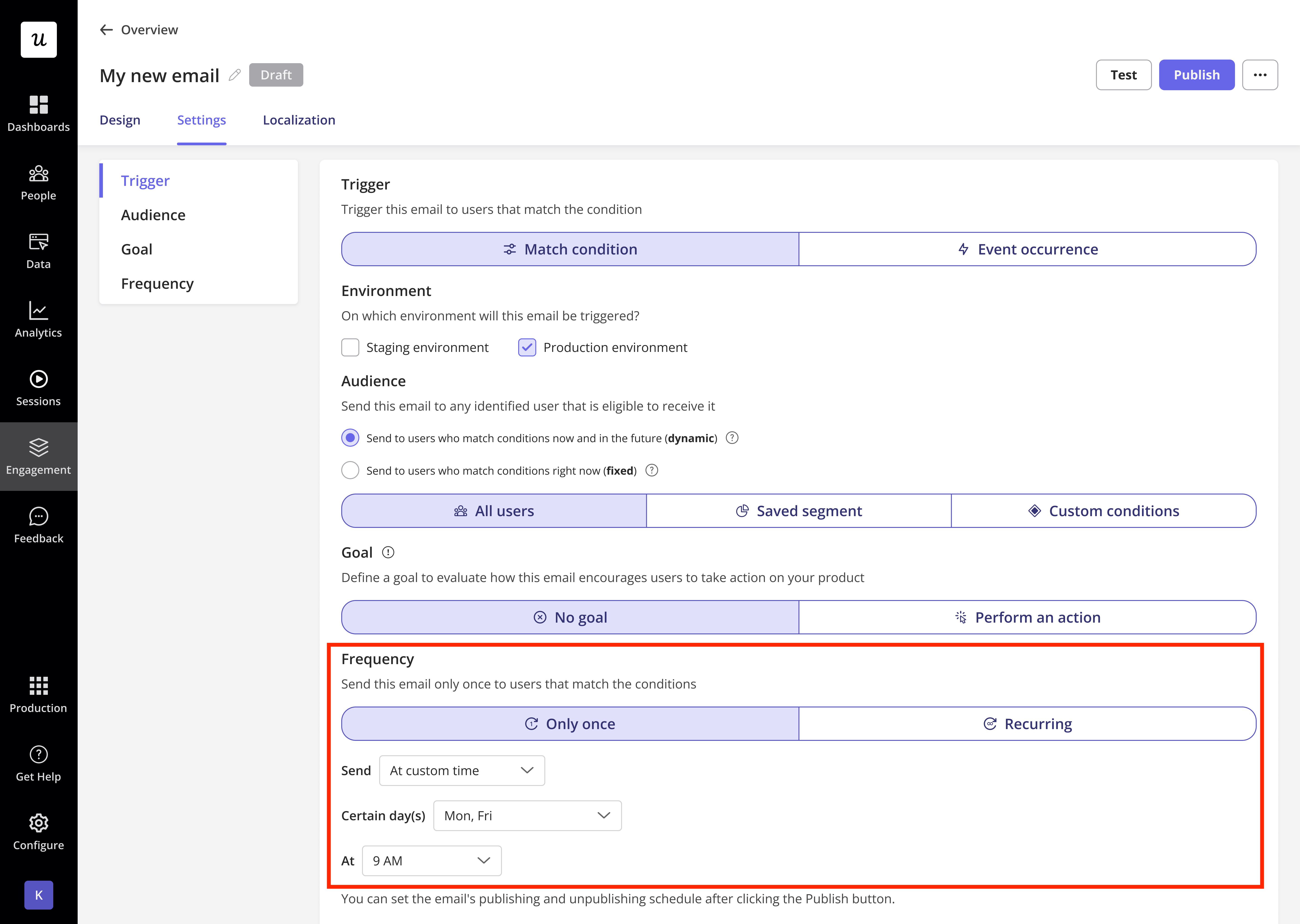Click the My new email title
This screenshot has width=1300, height=924.
pos(159,75)
